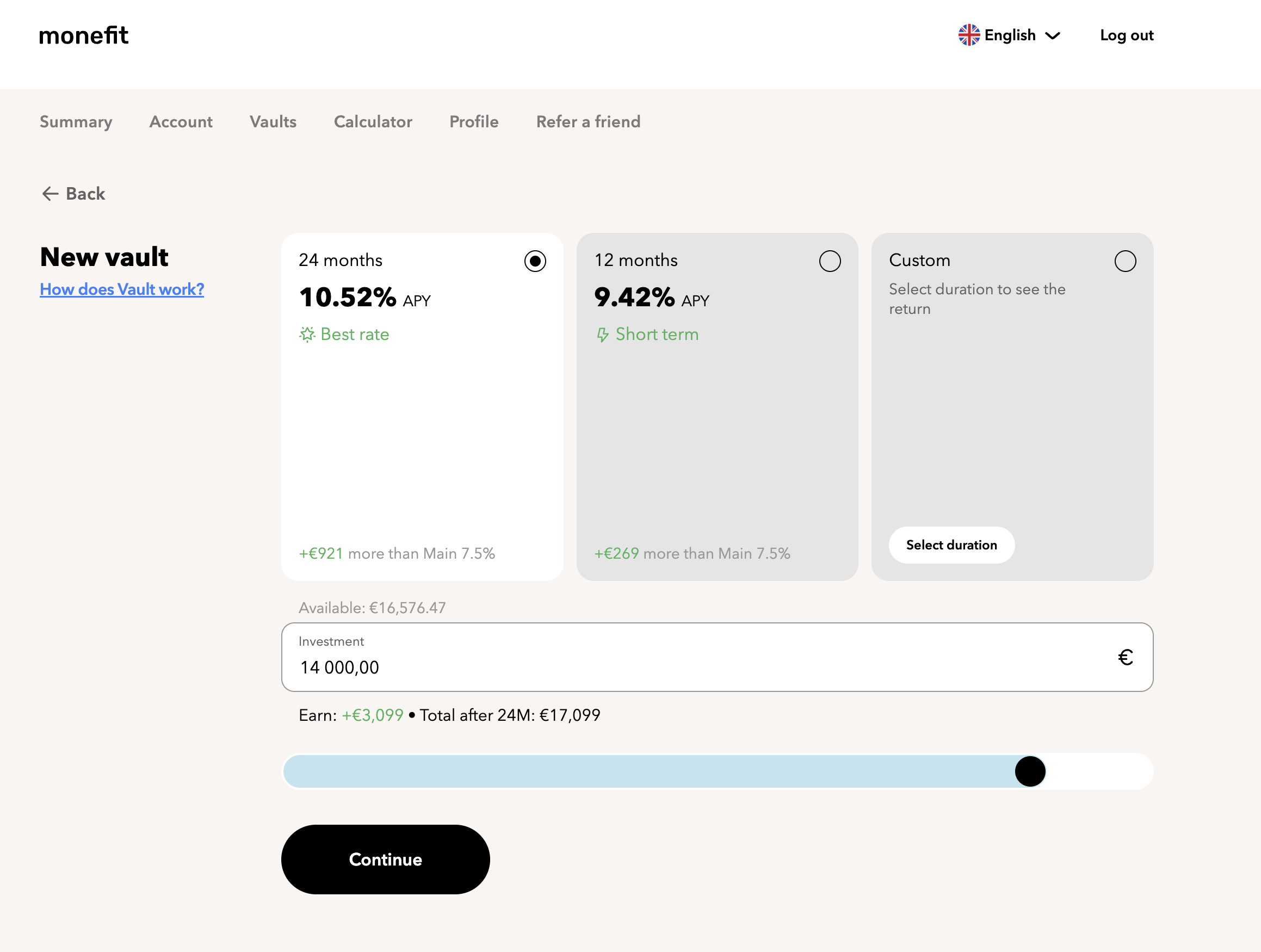
Task: Open the How does Vault work link
Action: click(122, 289)
